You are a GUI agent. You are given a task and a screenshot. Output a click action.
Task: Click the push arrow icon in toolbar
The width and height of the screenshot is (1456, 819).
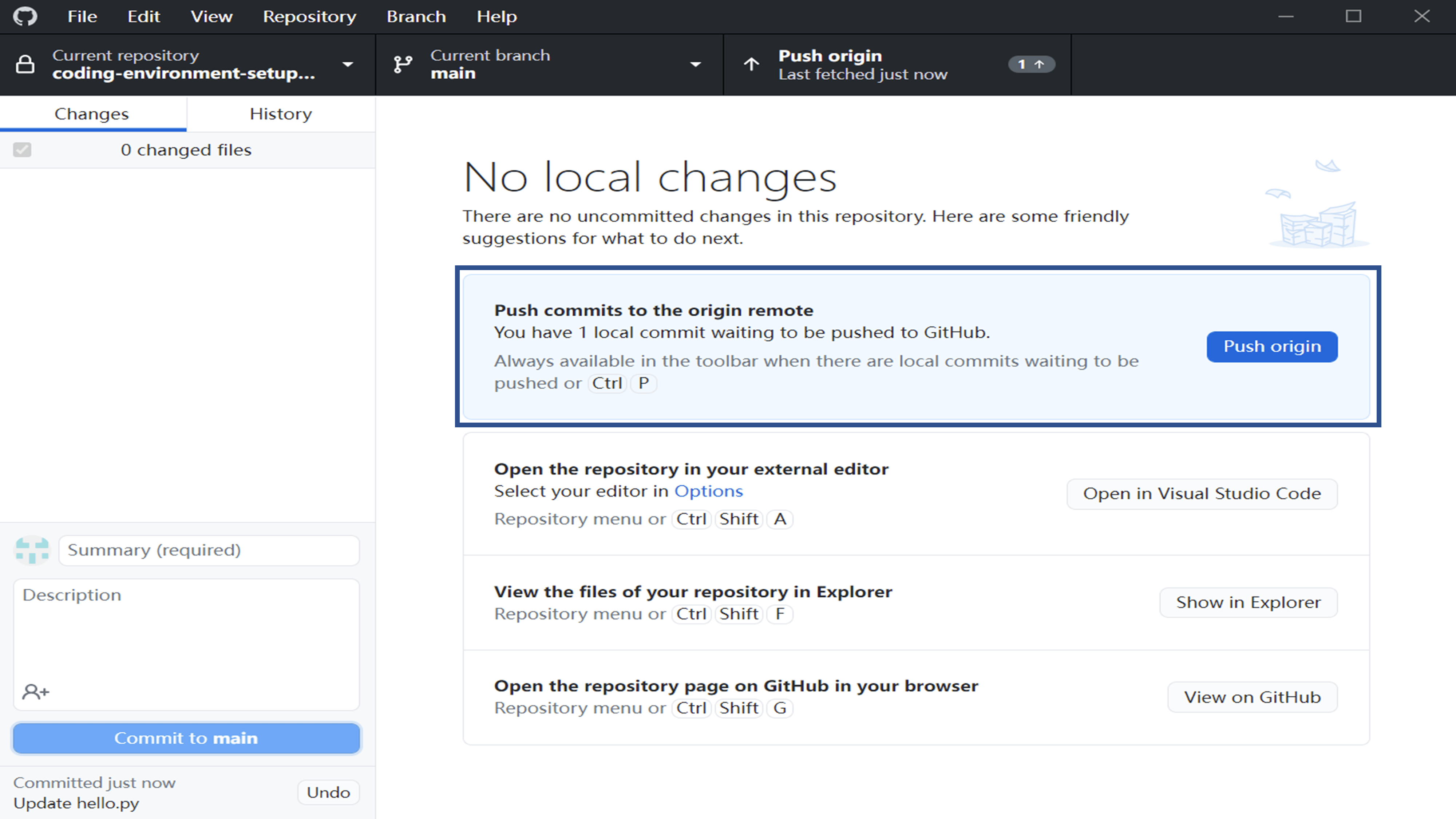click(751, 64)
